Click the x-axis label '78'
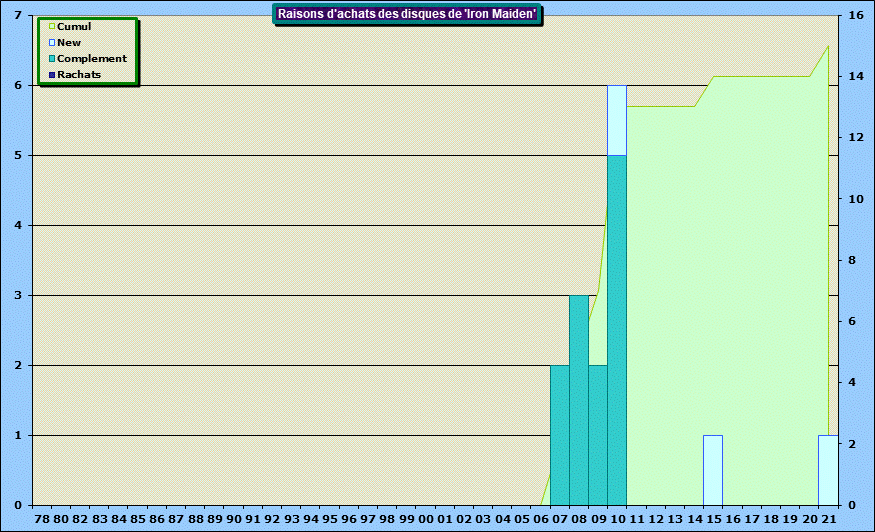Screen dimensions: 875x532 tap(41, 520)
